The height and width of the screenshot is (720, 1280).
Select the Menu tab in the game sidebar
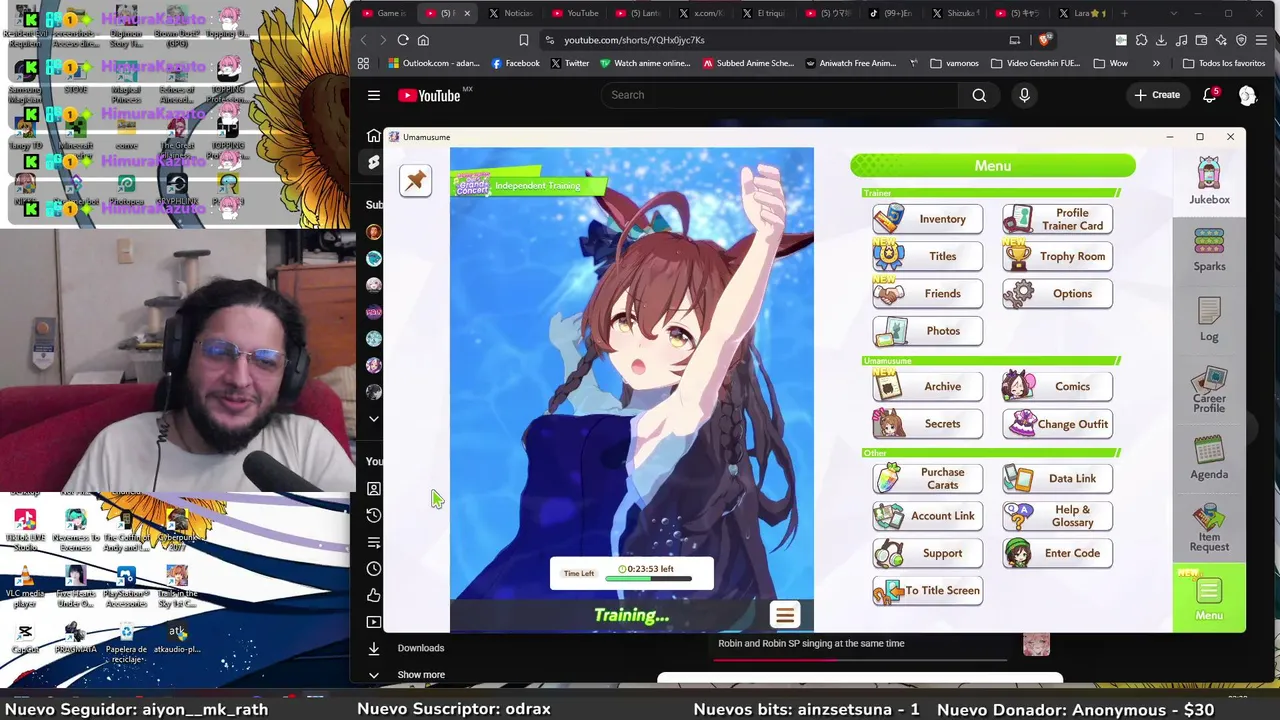pyautogui.click(x=1209, y=597)
